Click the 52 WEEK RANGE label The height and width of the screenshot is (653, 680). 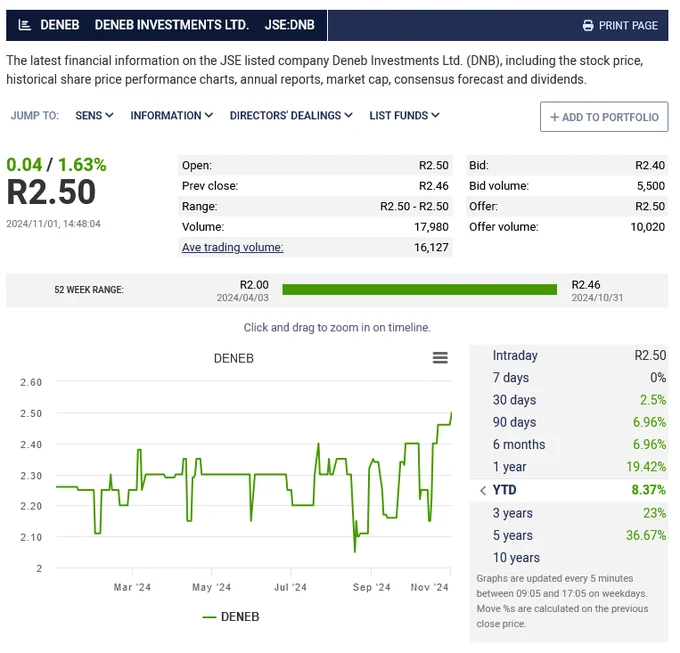click(89, 290)
